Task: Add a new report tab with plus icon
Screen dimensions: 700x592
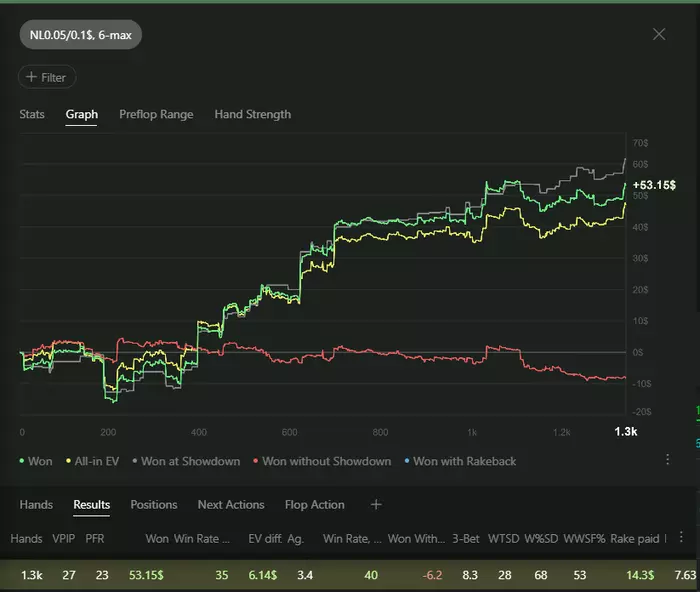Action: [376, 505]
